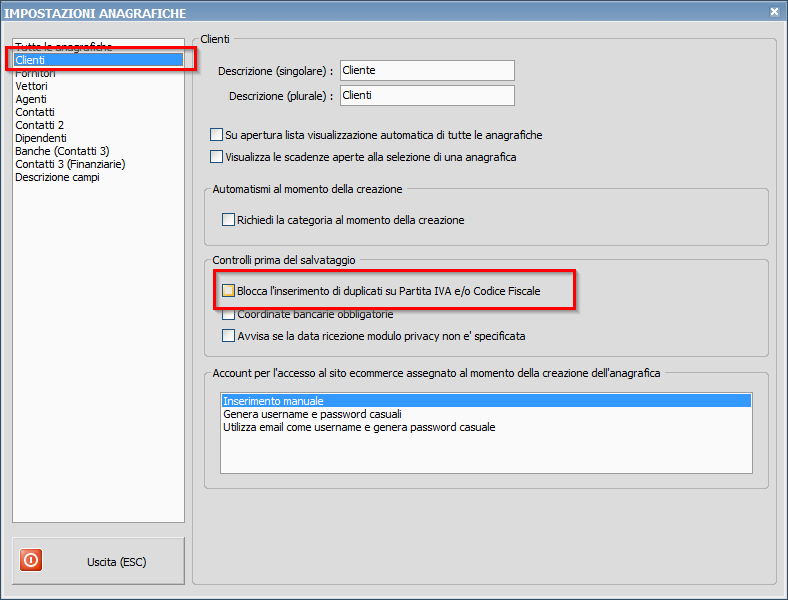Image resolution: width=788 pixels, height=600 pixels.
Task: Enable Avvisa se data privacy non specificata
Action: pyautogui.click(x=228, y=335)
